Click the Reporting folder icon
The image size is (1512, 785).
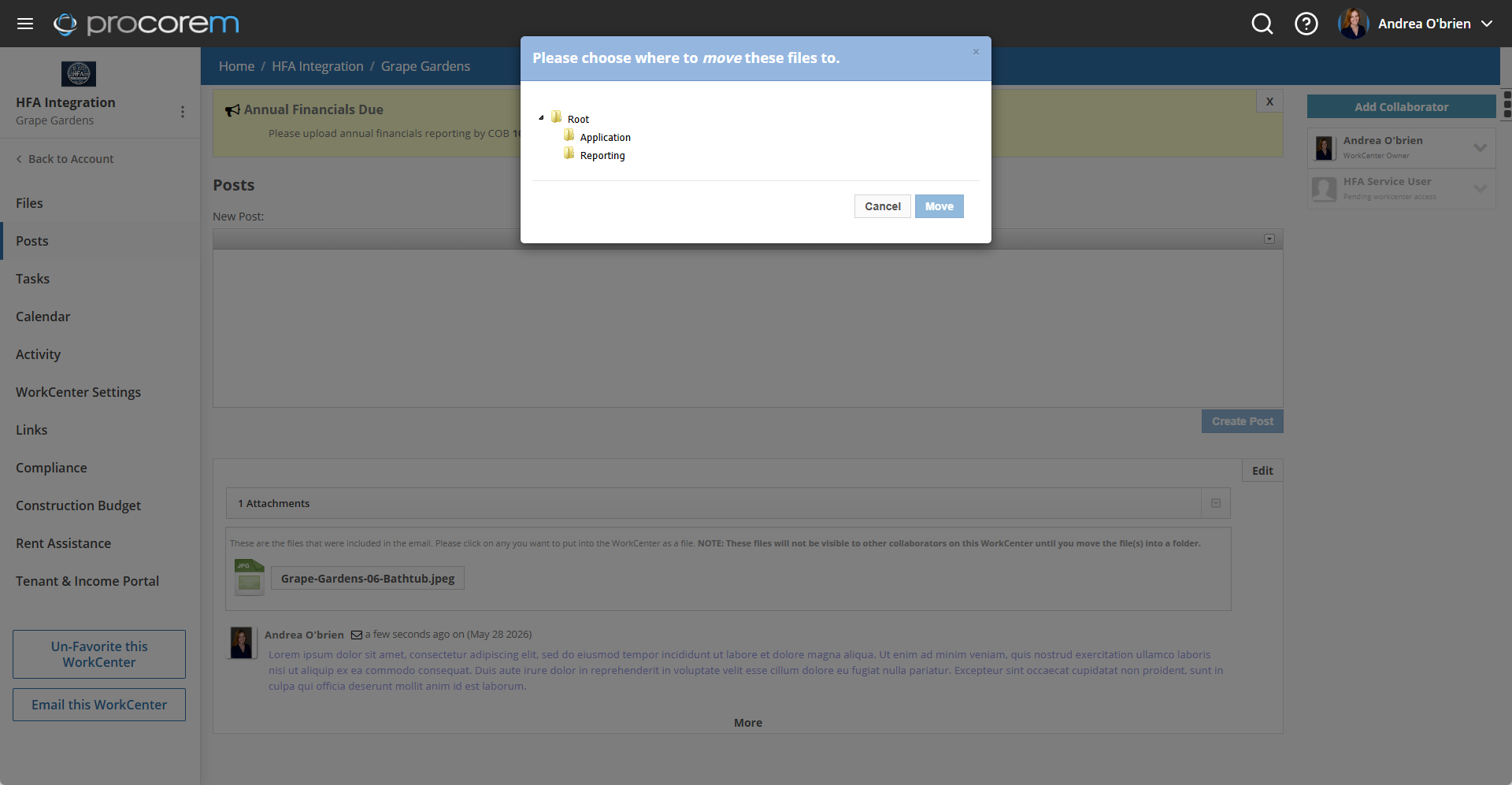(x=569, y=154)
